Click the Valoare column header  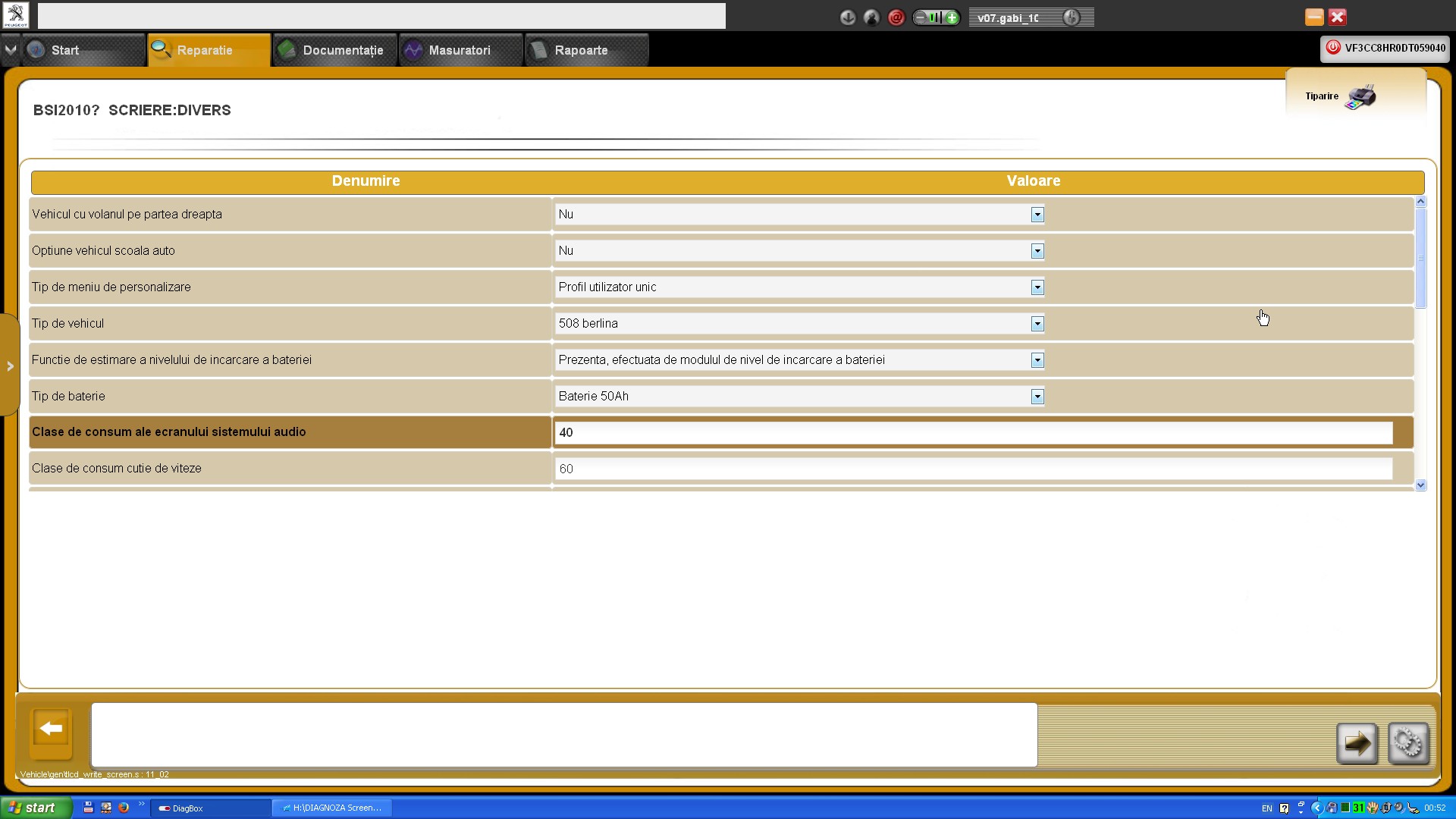point(1034,181)
